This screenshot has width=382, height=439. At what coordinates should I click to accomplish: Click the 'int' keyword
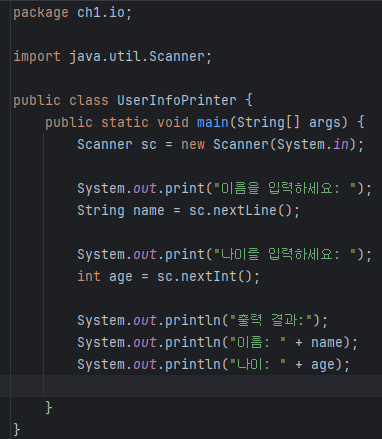[89, 276]
